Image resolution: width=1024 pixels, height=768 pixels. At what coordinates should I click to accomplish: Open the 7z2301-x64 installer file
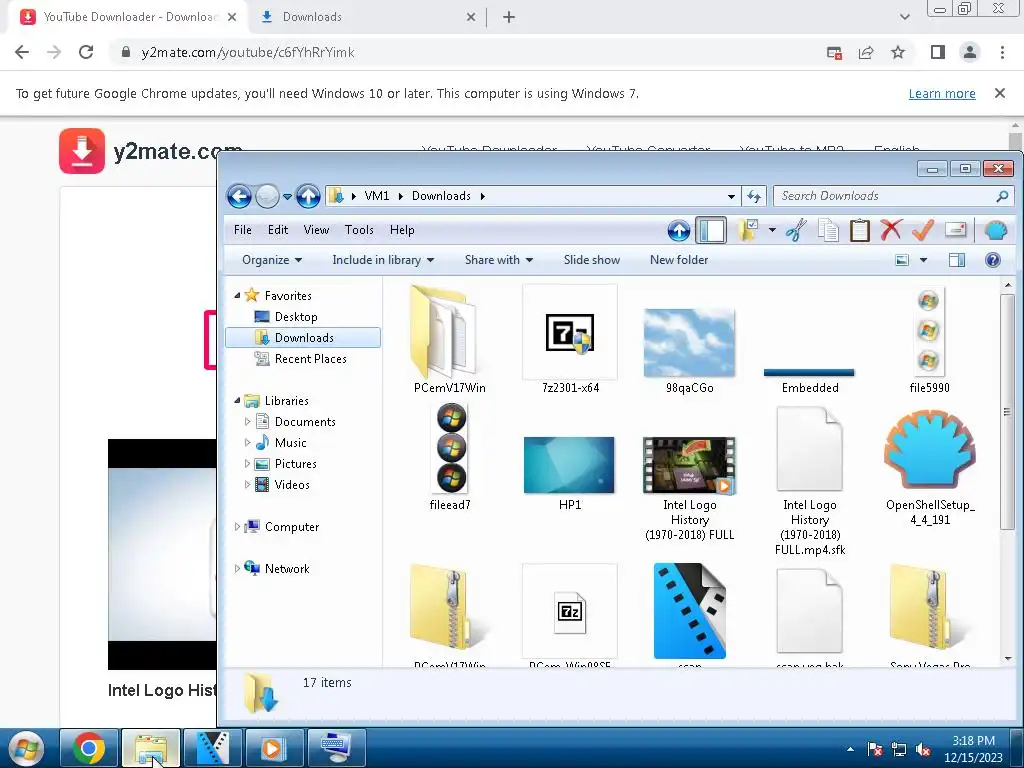pyautogui.click(x=570, y=340)
